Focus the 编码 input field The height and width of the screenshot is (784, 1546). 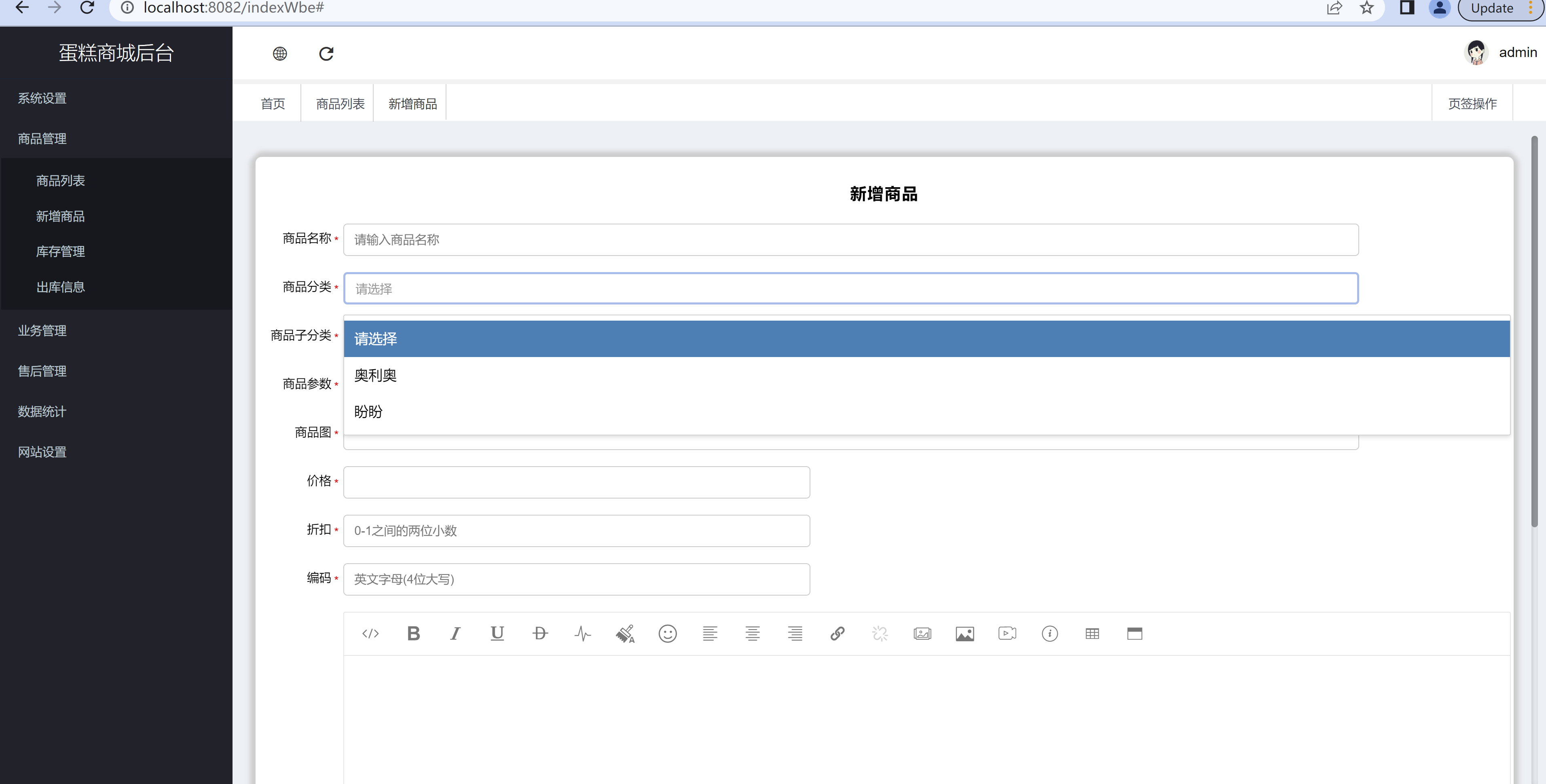click(x=576, y=579)
